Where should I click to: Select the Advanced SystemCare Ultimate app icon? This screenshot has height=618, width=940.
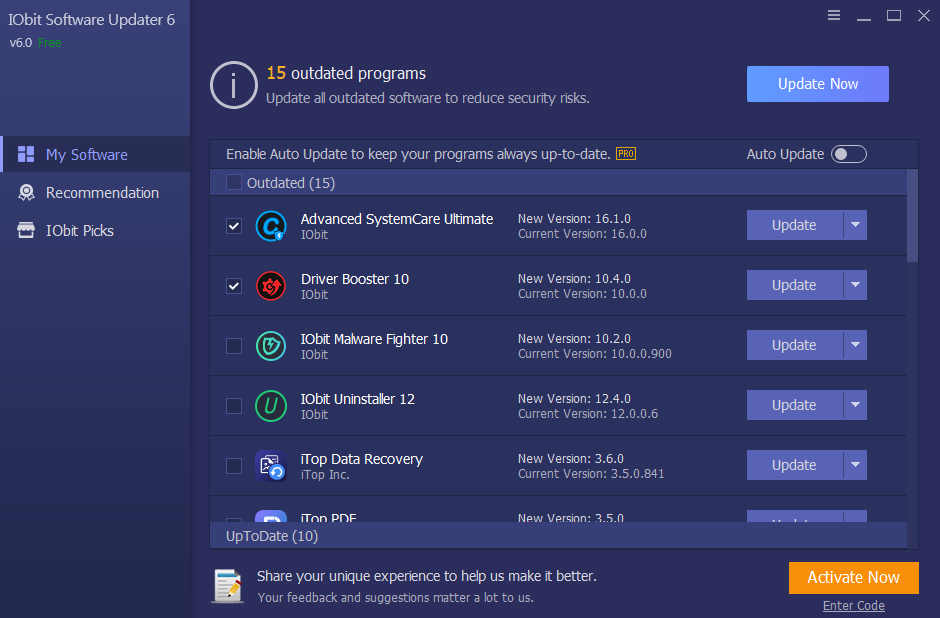pos(271,226)
